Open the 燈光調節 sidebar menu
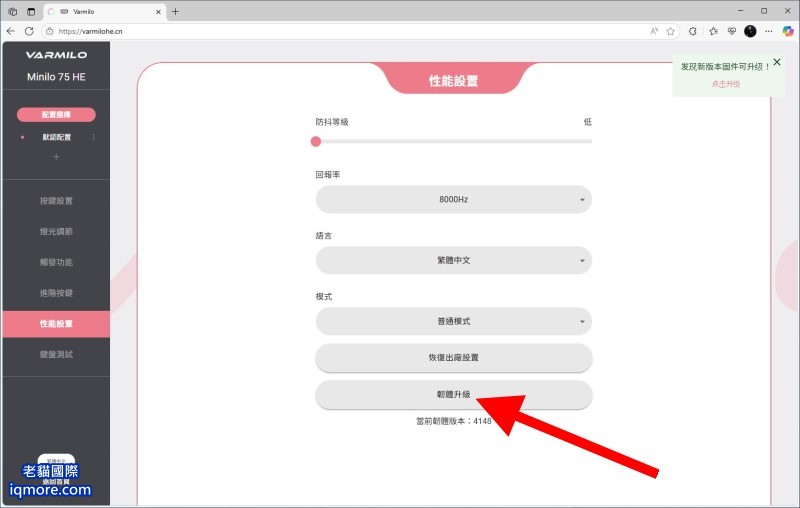This screenshot has height=508, width=800. [x=56, y=232]
